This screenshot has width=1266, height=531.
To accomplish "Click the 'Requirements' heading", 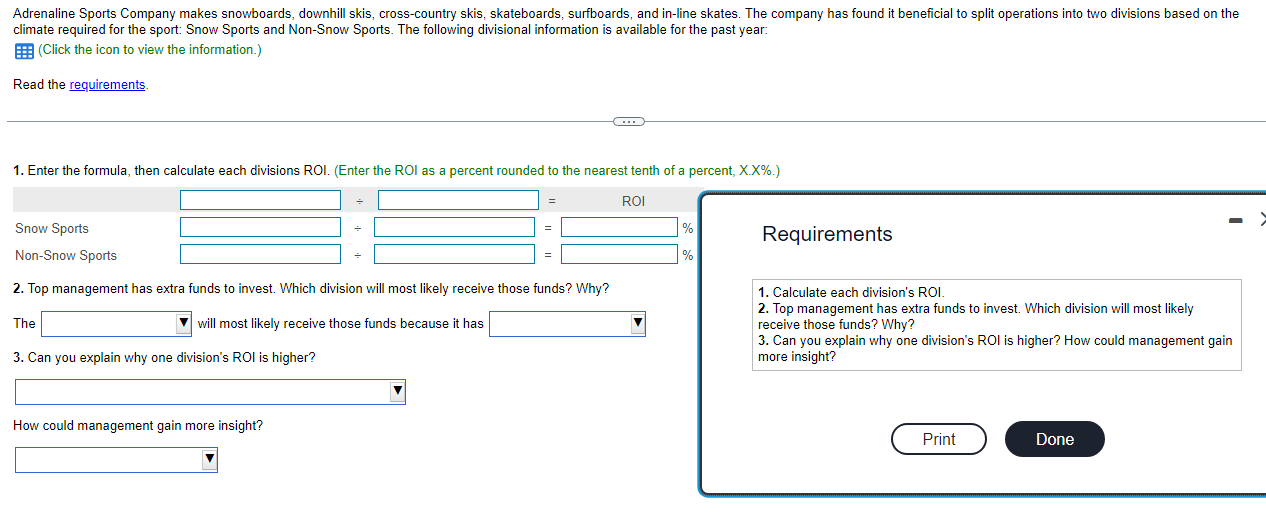I will click(827, 234).
